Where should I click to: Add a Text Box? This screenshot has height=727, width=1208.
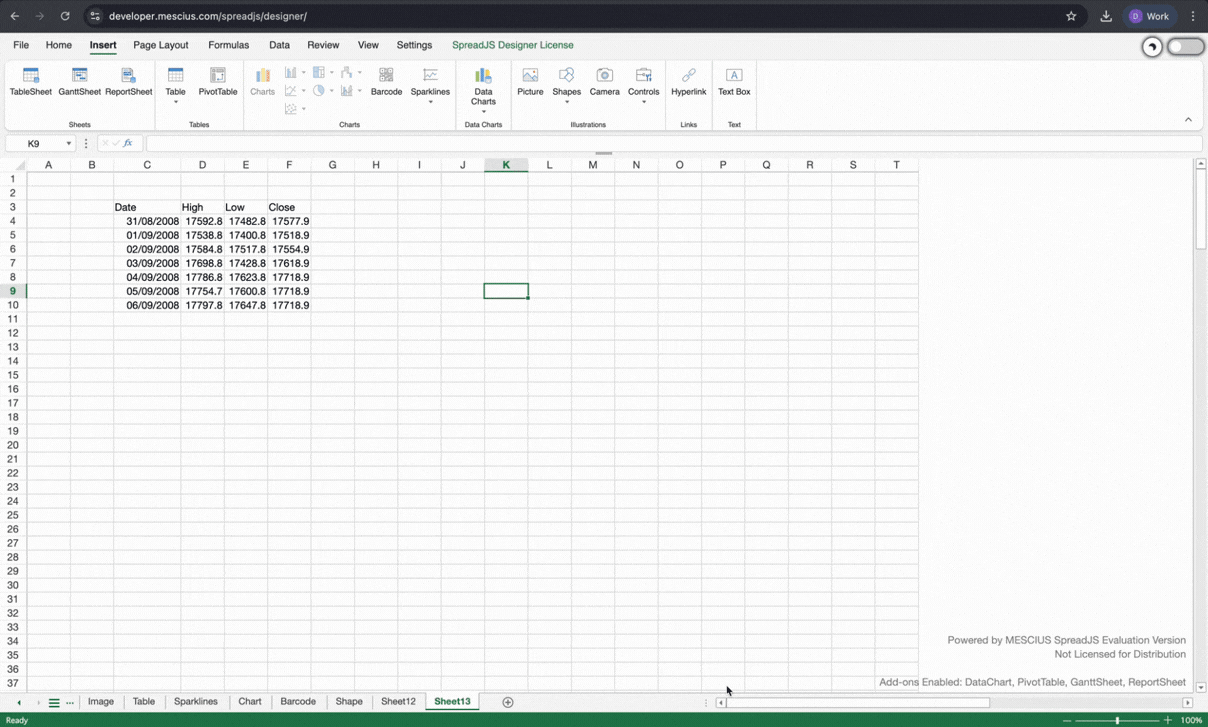point(734,81)
